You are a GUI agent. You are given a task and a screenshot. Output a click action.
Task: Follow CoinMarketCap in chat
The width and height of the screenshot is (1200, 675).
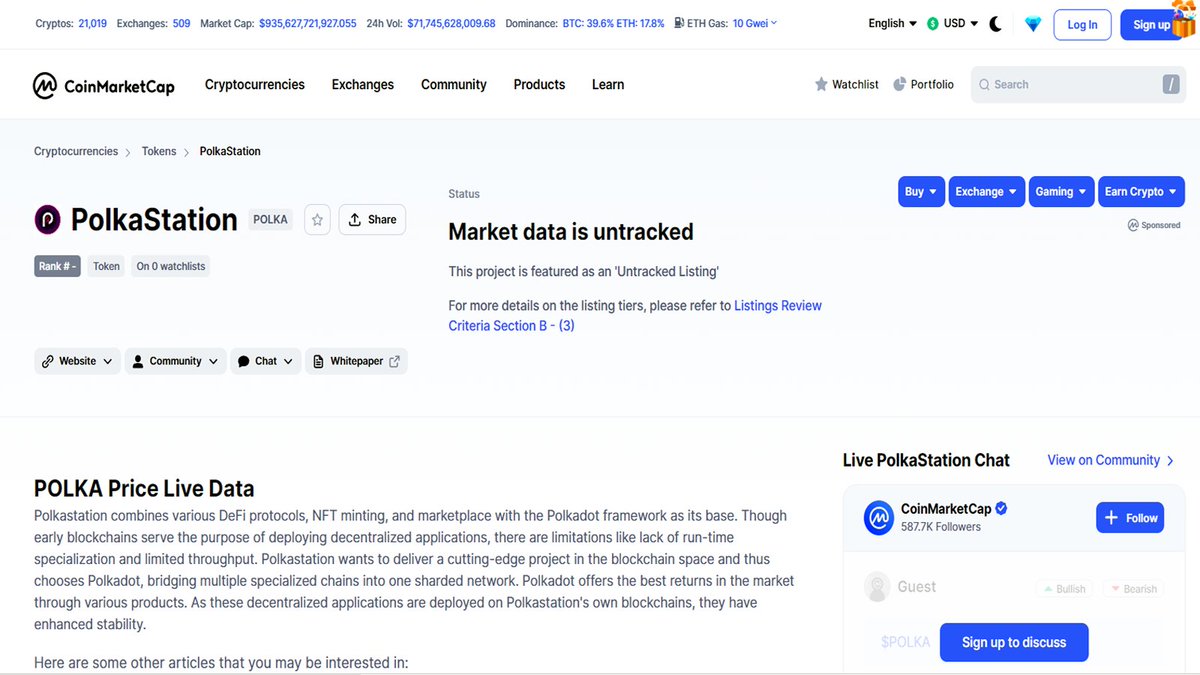pos(1130,518)
